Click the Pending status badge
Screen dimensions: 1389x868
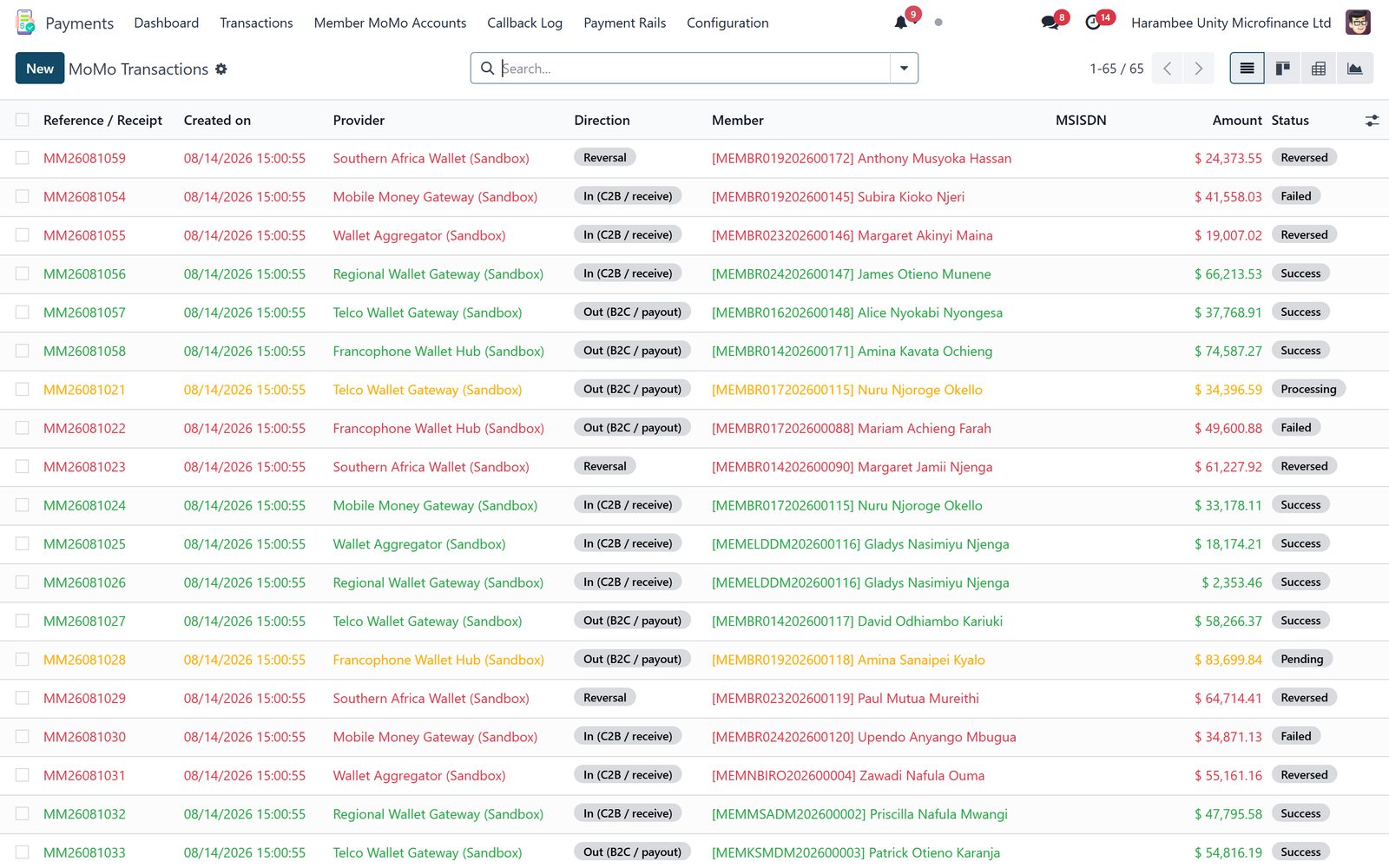[1302, 659]
